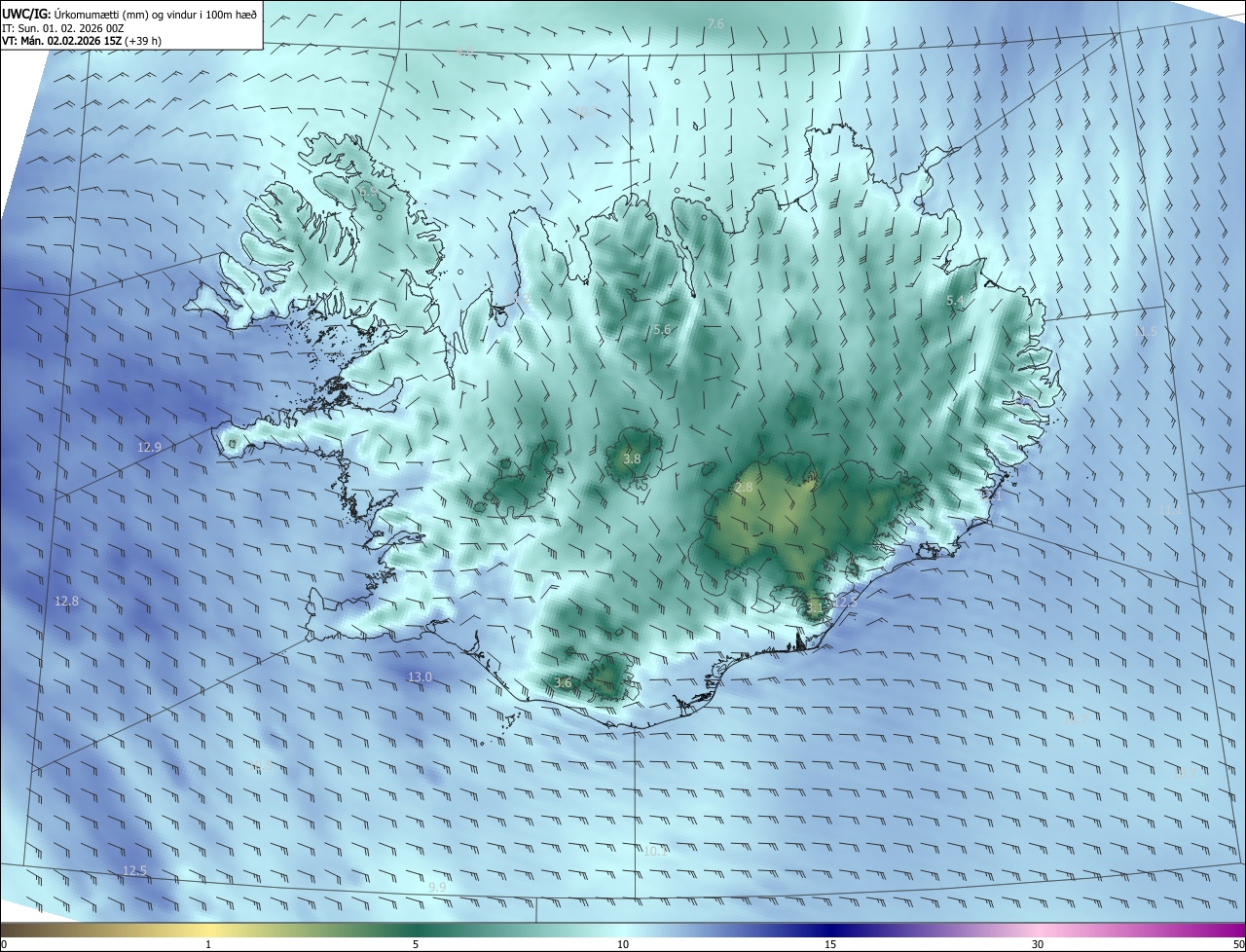1246x952 pixels.
Task: Click the 0 tick on the colour scale
Action: tap(4, 944)
